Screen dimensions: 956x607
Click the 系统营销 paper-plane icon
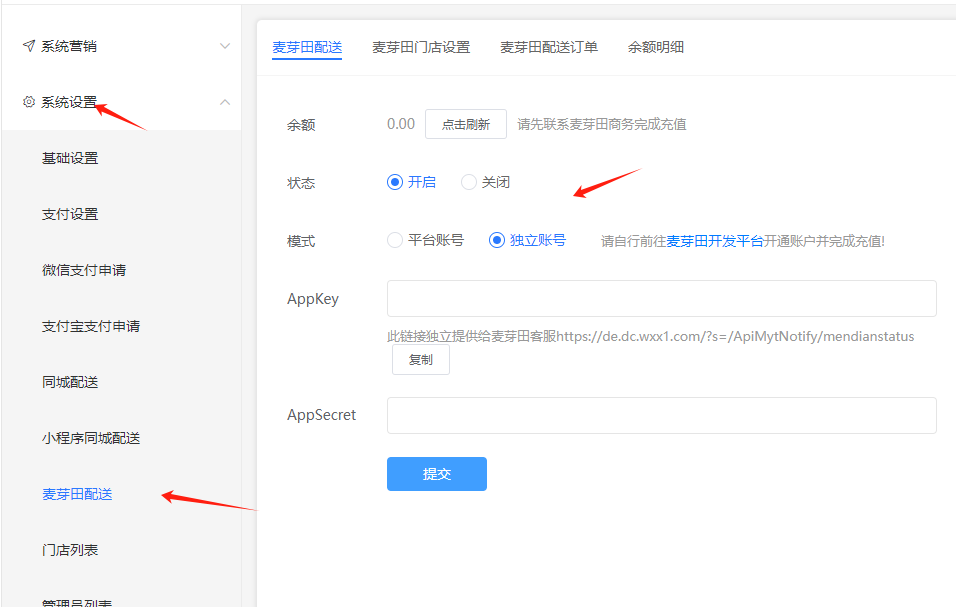[29, 46]
